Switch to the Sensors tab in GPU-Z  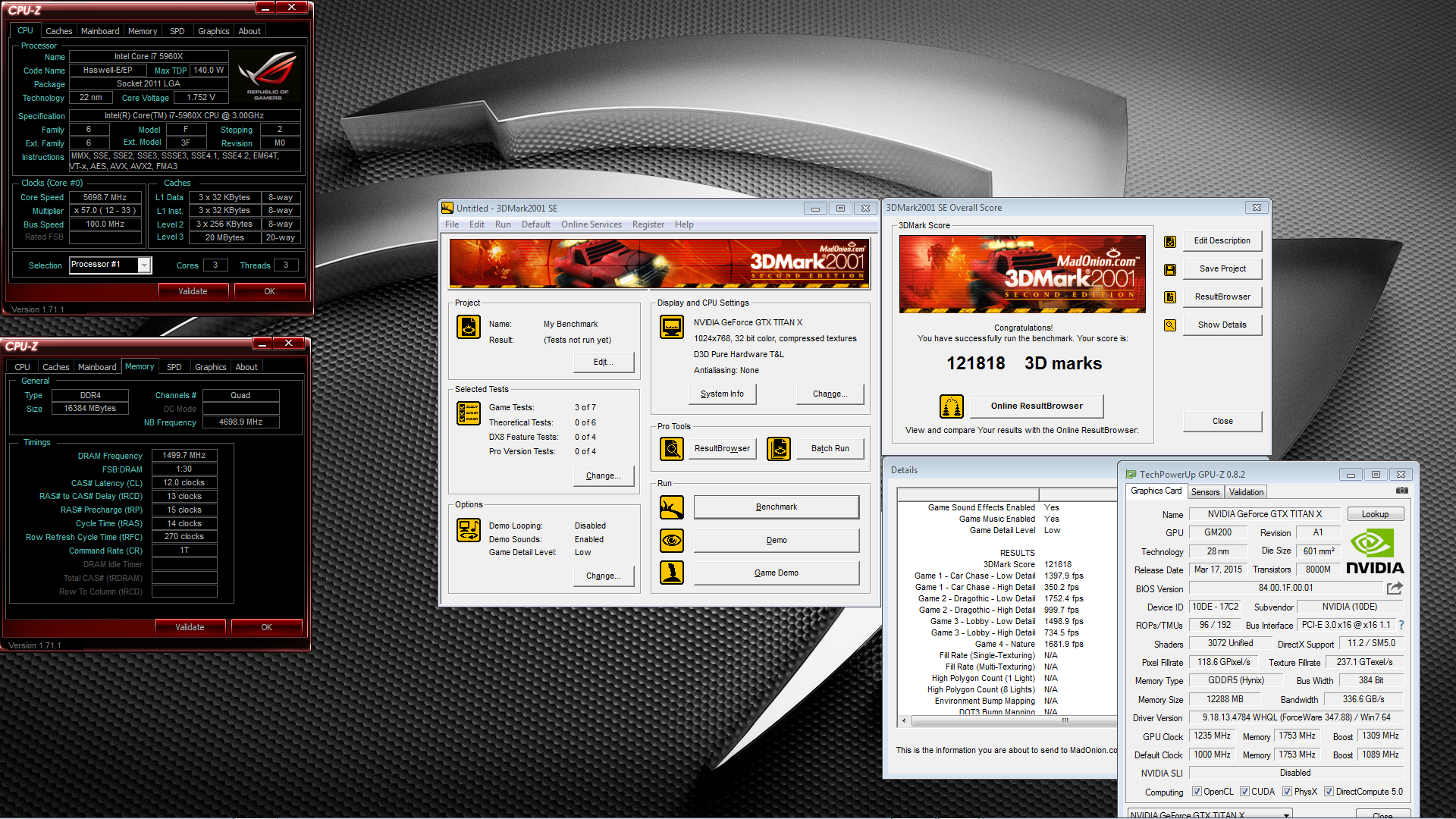coord(1205,492)
